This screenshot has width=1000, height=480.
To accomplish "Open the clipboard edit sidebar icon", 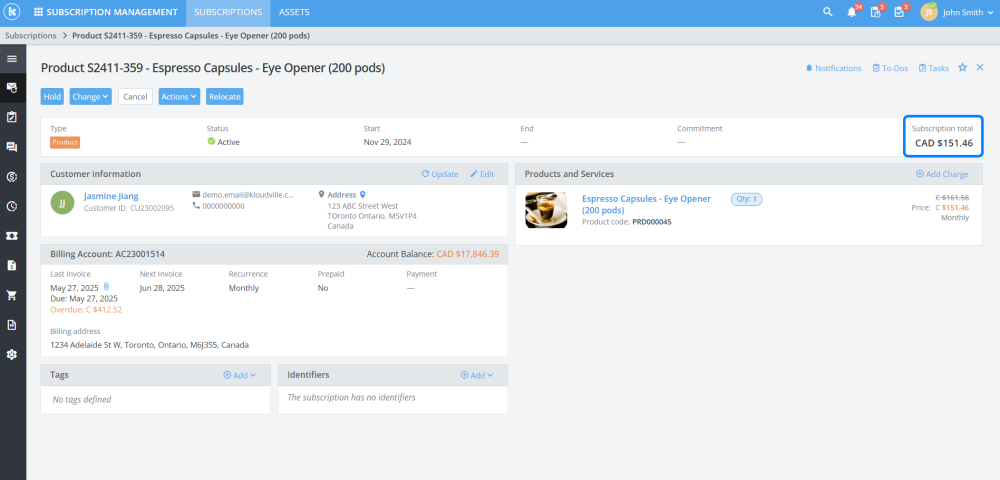I will coord(12,117).
